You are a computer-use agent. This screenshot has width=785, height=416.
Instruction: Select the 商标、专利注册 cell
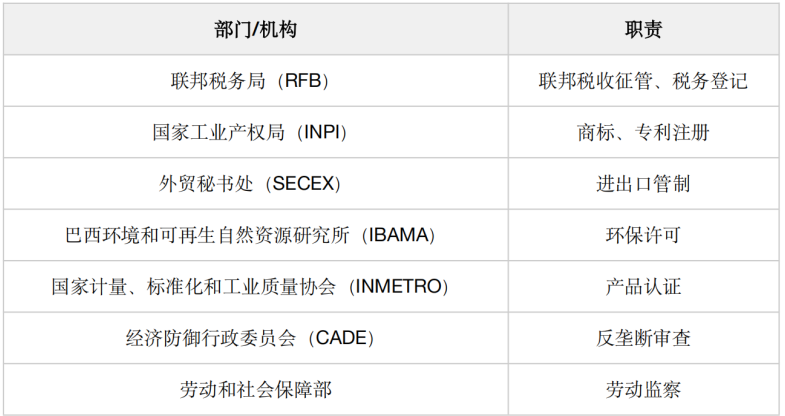coord(643,132)
